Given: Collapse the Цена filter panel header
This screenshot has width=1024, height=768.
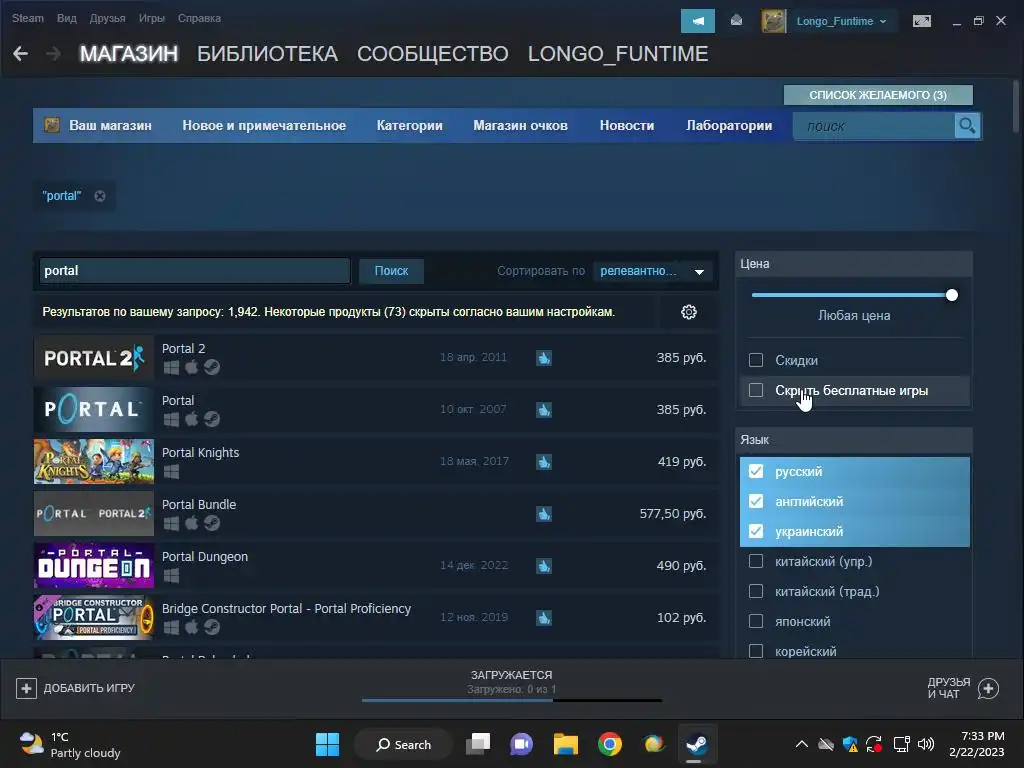Looking at the screenshot, I should tap(854, 264).
